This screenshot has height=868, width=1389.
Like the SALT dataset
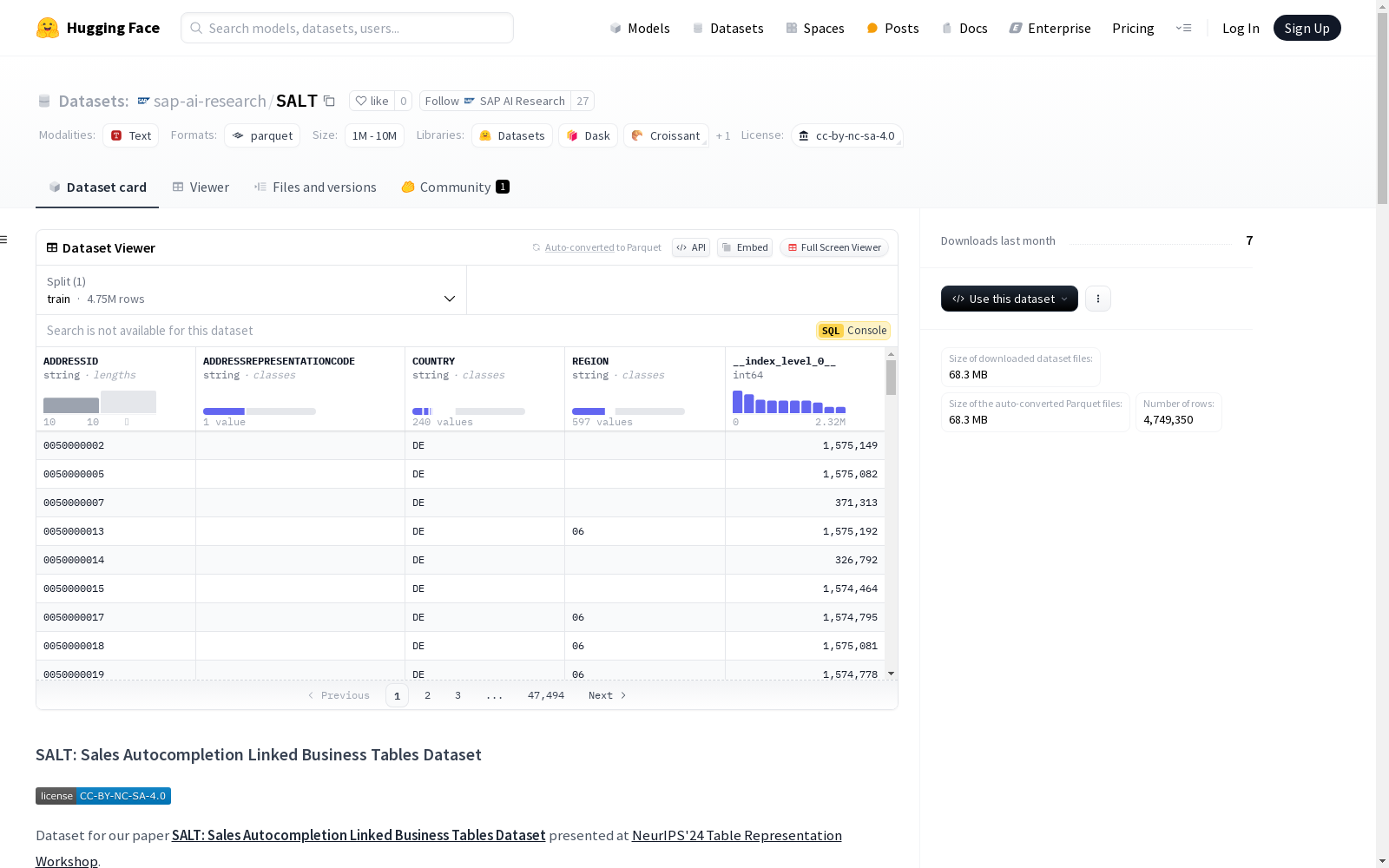click(x=372, y=101)
